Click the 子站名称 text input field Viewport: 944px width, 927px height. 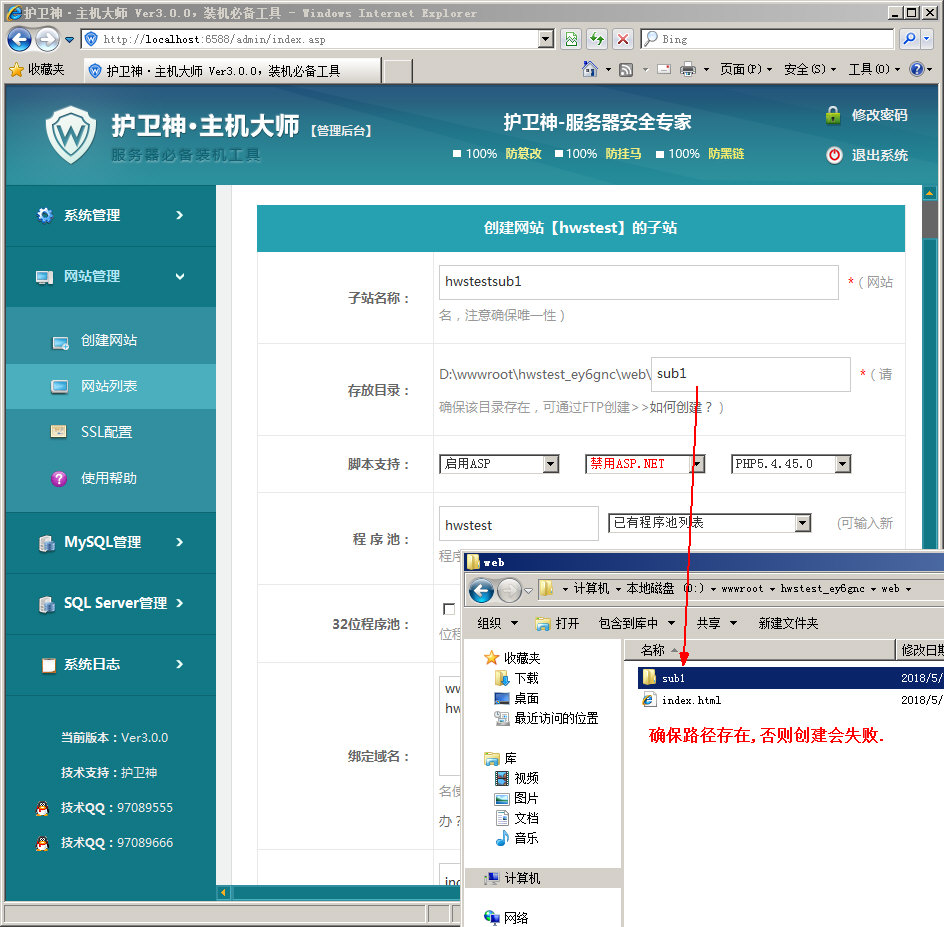(x=638, y=282)
